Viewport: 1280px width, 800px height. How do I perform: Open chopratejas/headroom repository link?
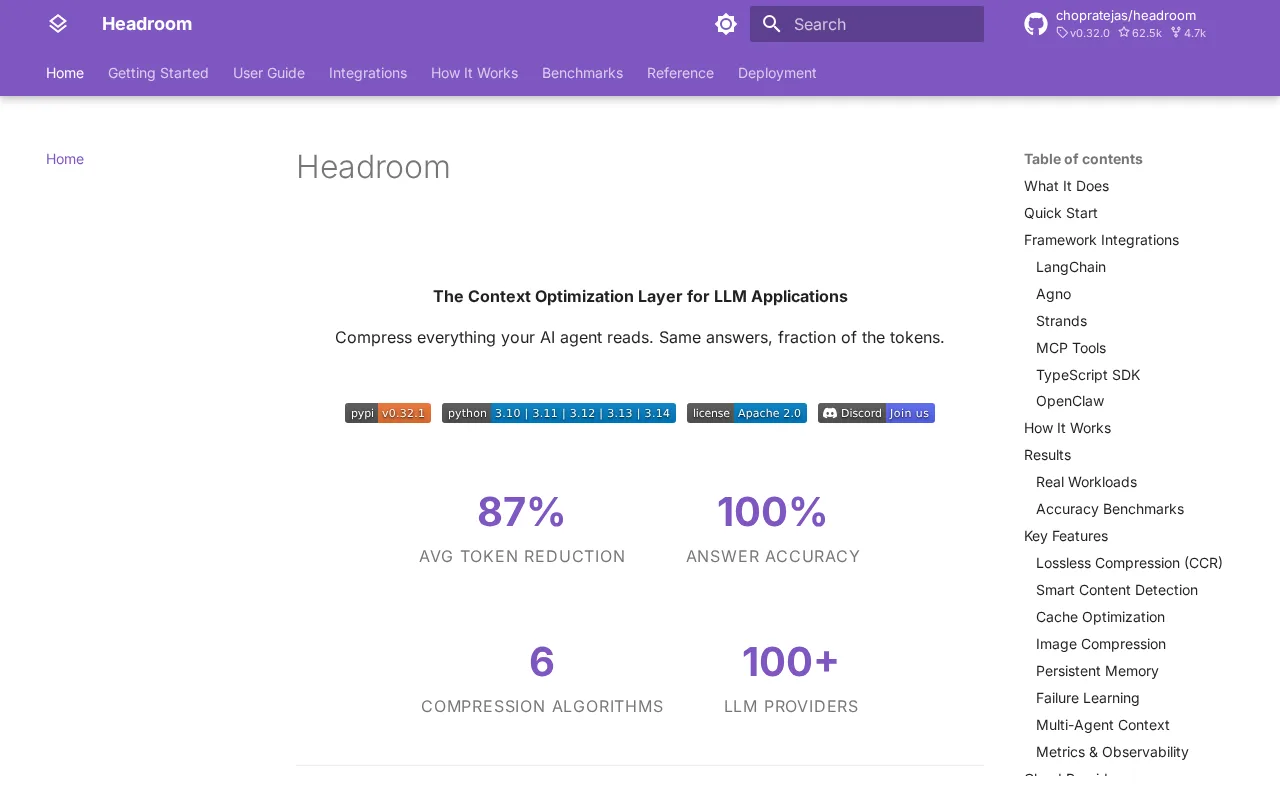(x=1126, y=15)
